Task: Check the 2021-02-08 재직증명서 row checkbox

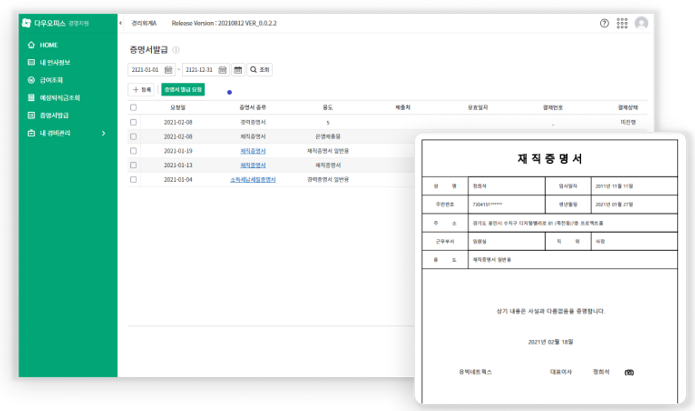Action: coord(133,137)
